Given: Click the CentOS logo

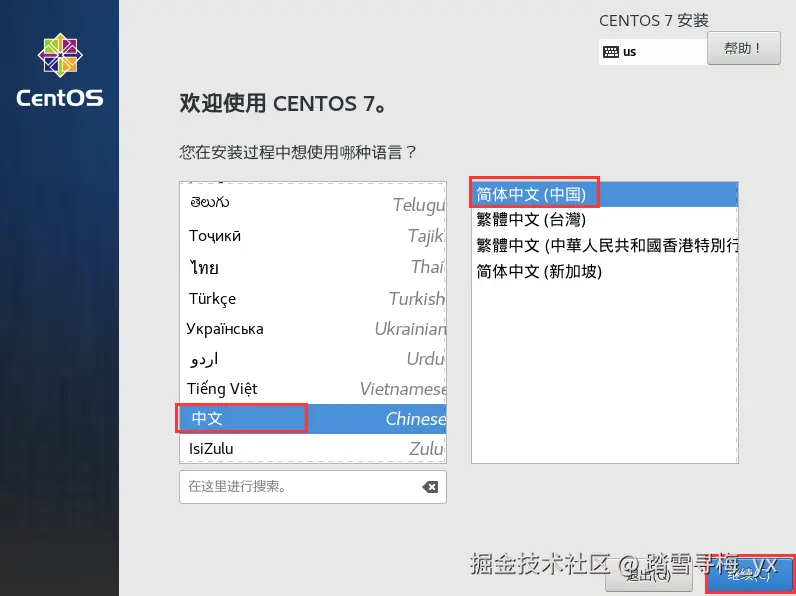Looking at the screenshot, I should (x=60, y=71).
